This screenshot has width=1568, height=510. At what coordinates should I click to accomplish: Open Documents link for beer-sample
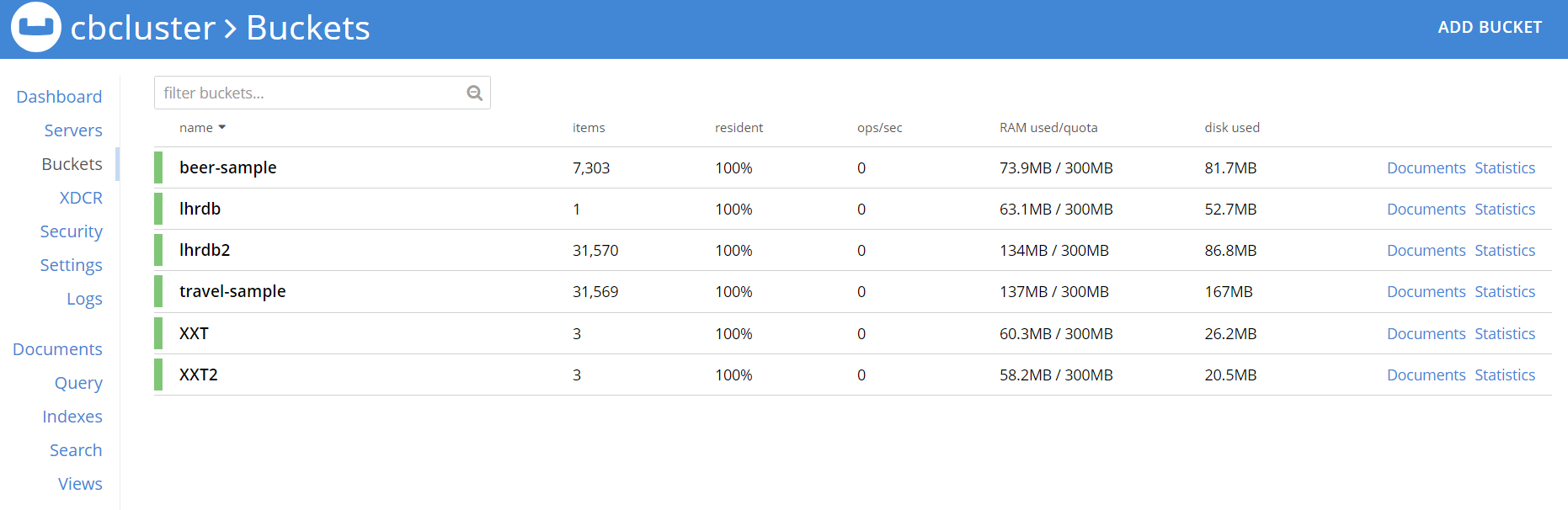pyautogui.click(x=1426, y=167)
